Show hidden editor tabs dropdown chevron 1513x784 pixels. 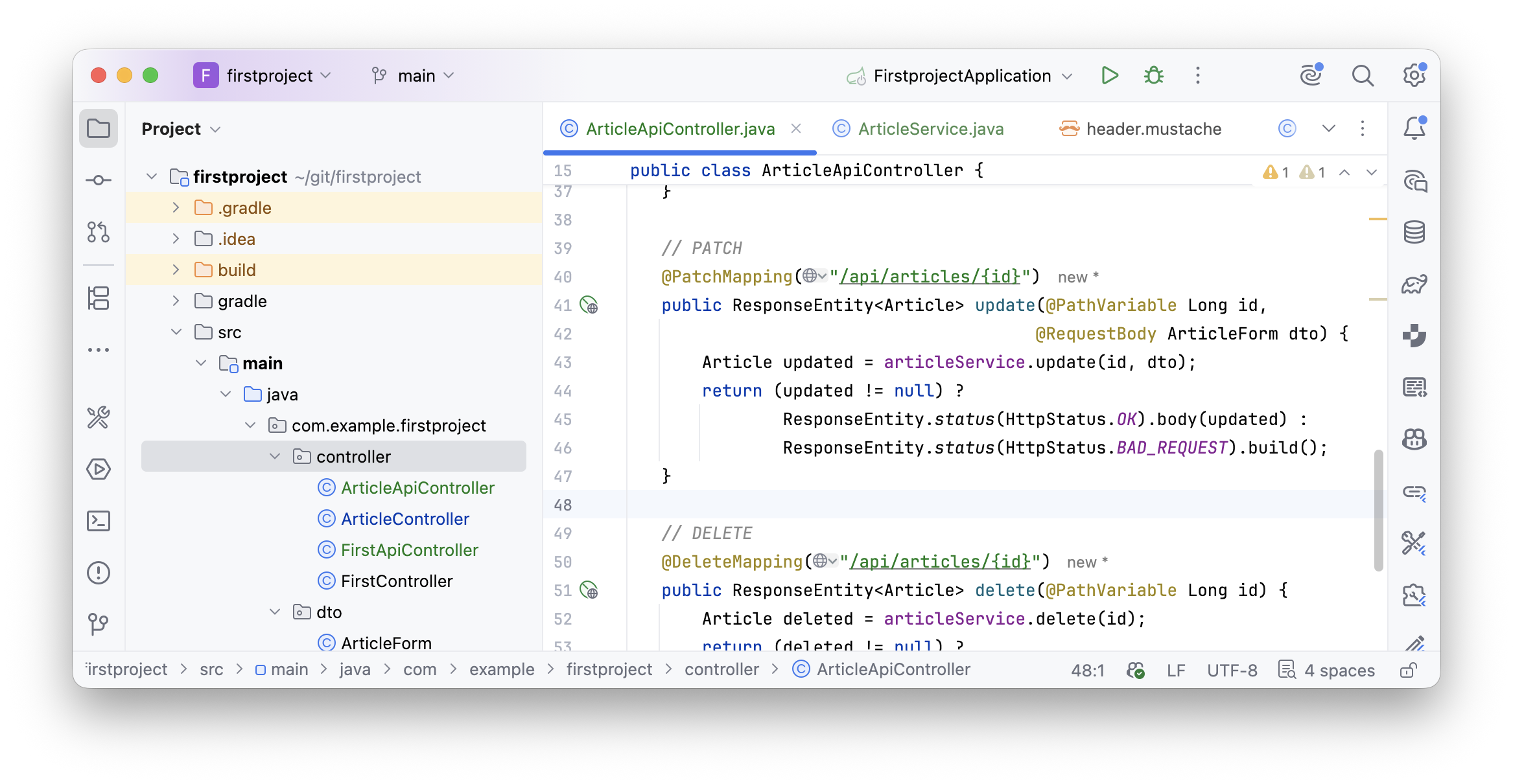[x=1329, y=128]
